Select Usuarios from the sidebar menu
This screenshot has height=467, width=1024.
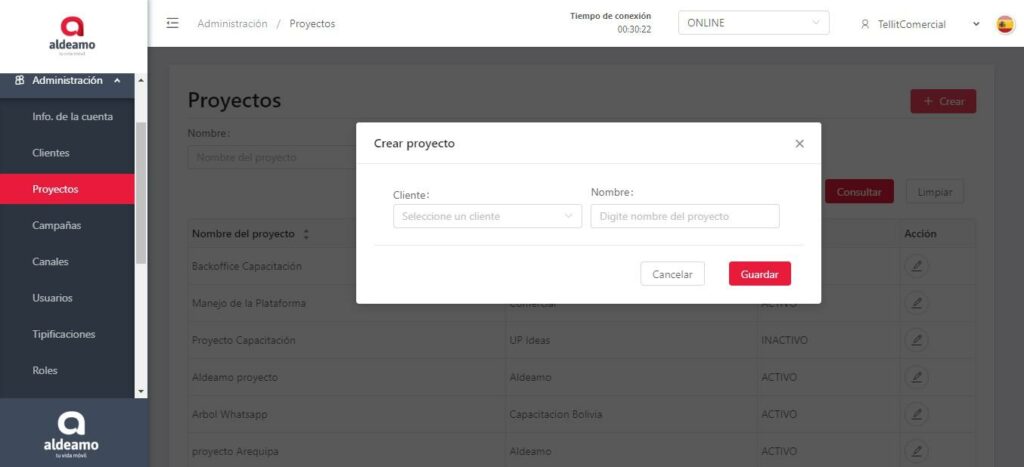tap(52, 298)
